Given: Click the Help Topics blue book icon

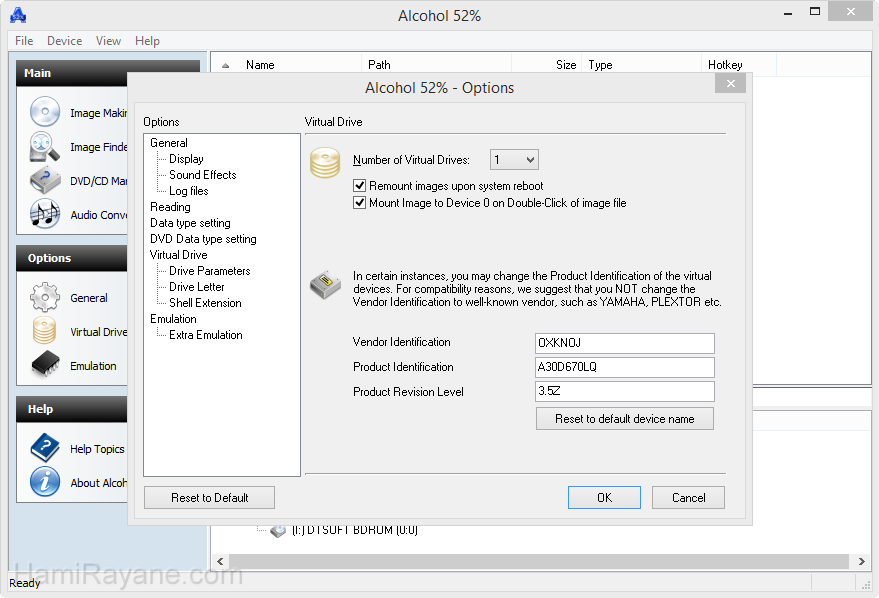Looking at the screenshot, I should coord(45,448).
